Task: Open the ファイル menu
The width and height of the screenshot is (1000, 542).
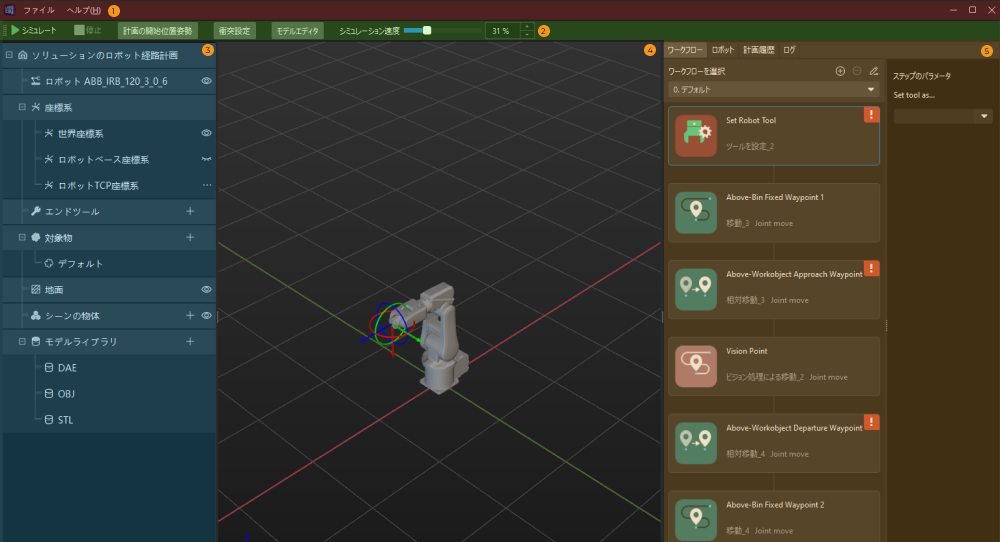Action: [39, 10]
